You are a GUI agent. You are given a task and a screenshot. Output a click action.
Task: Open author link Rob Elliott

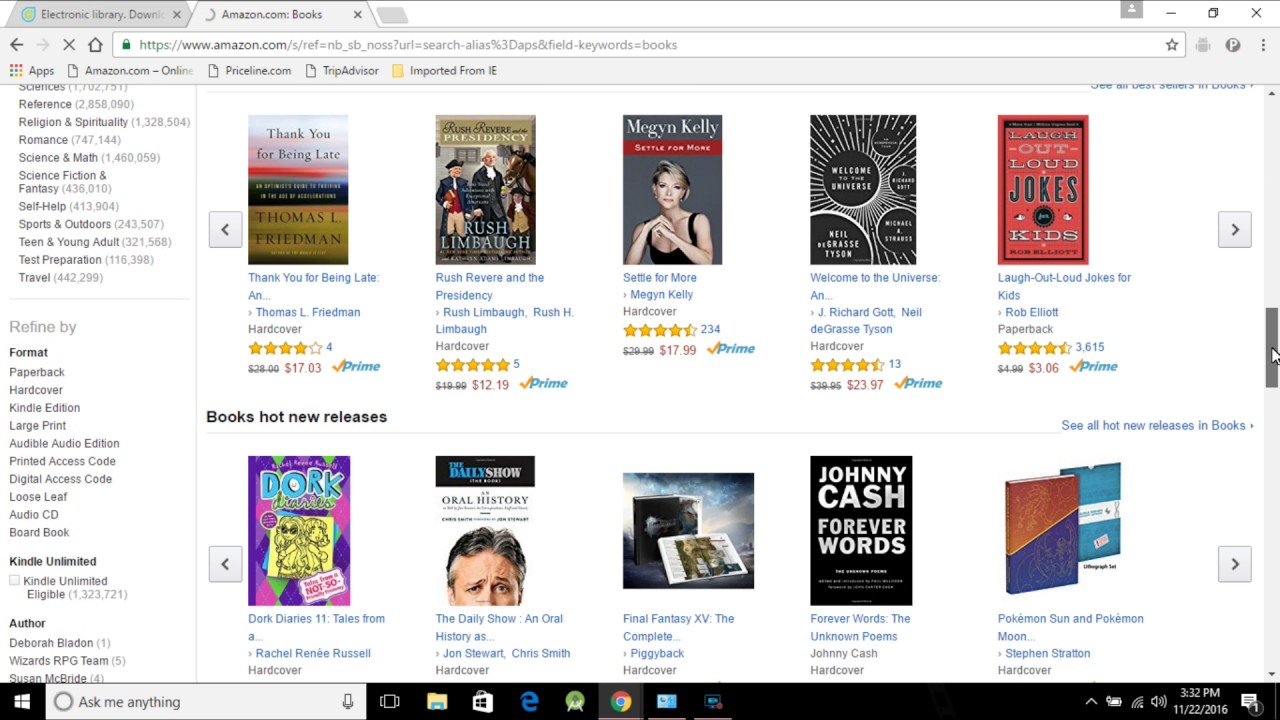1032,312
